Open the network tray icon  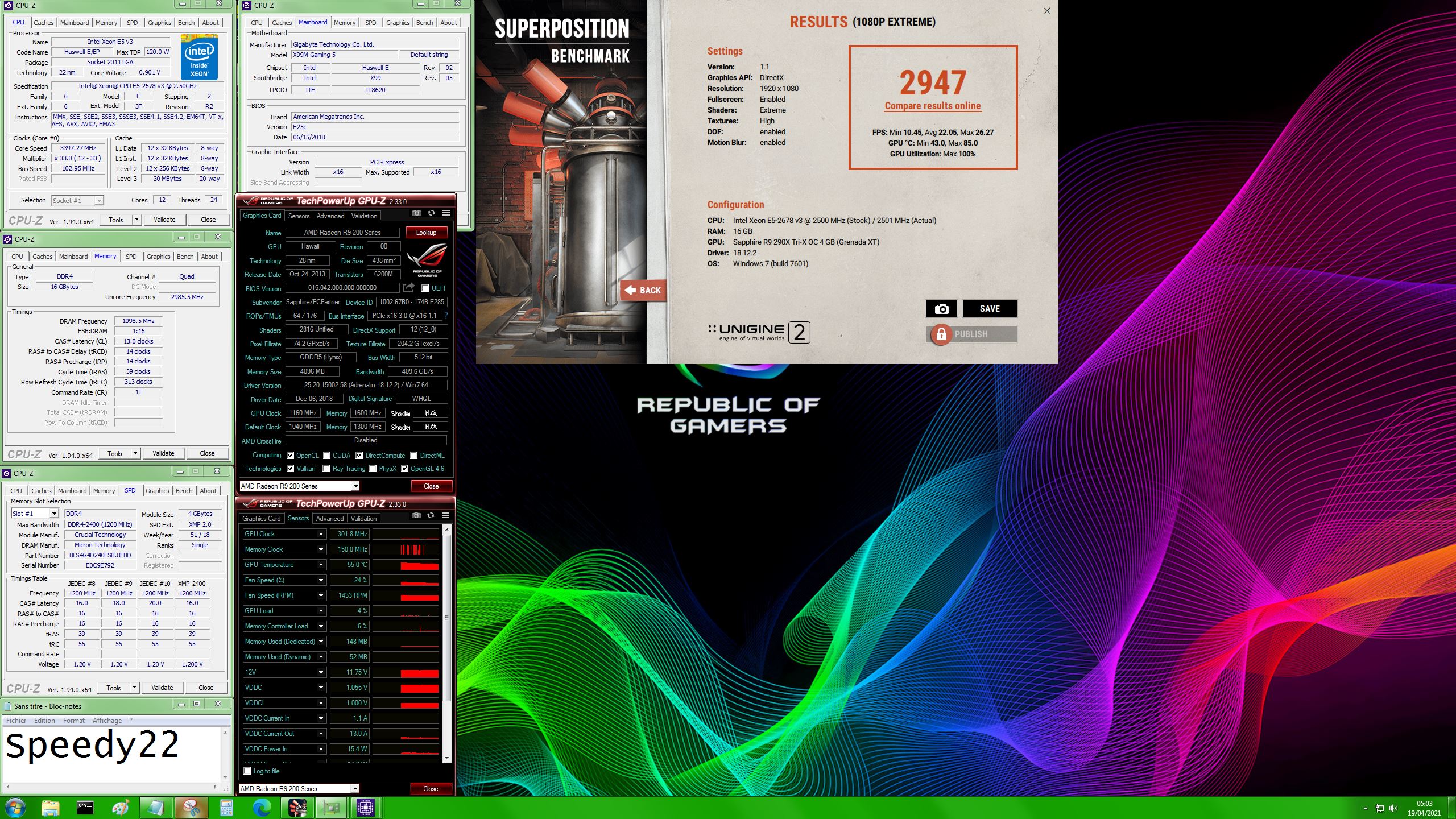[1380, 808]
